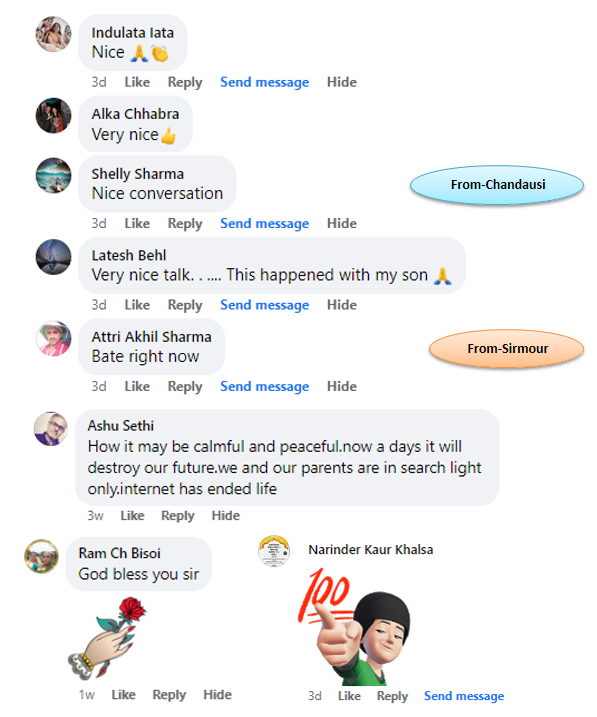The width and height of the screenshot is (597, 717).
Task: Click Ram Ch Bisoi's avatar
Action: 41,556
